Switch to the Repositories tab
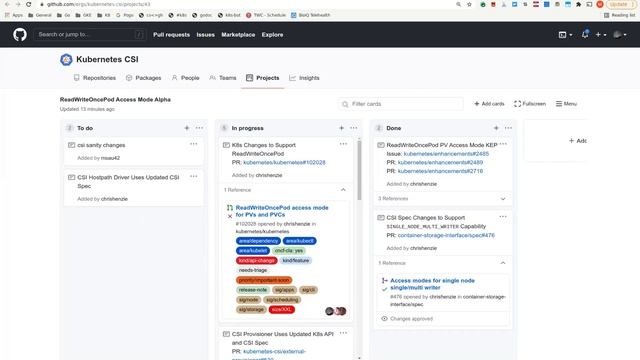The width and height of the screenshot is (640, 360). coord(95,78)
